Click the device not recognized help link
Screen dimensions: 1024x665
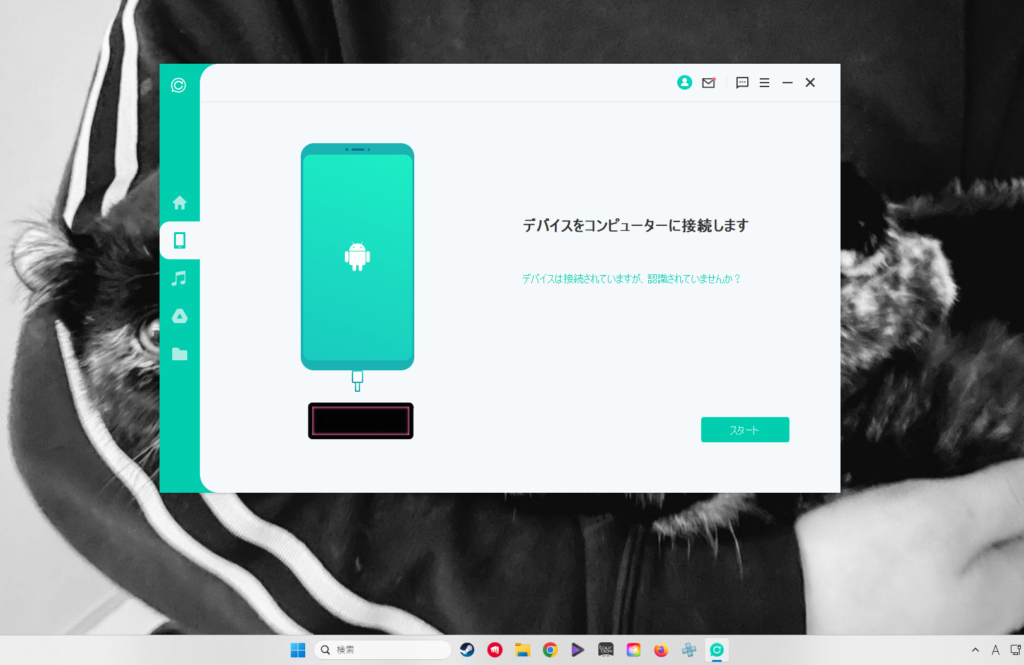(631, 279)
